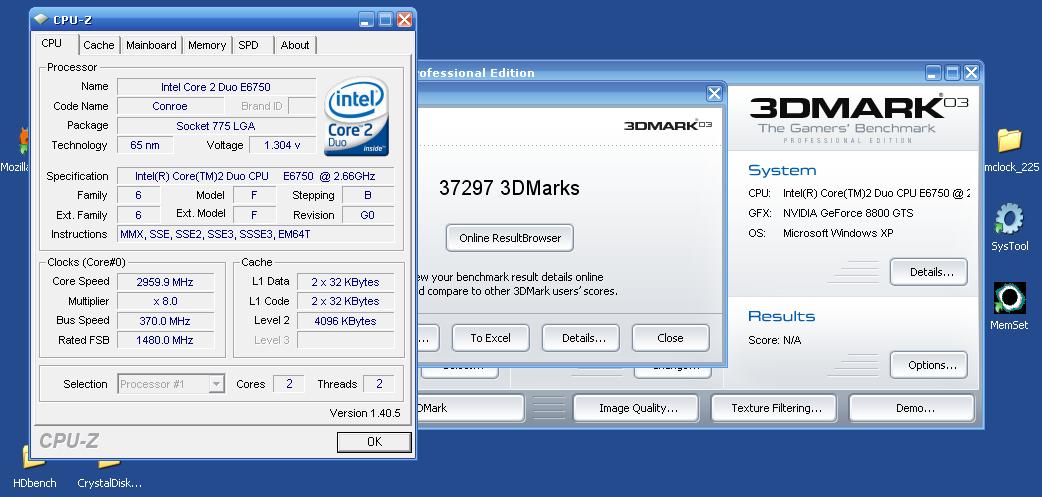Switch to the Memory tab
This screenshot has height=497, width=1042.
coord(207,45)
